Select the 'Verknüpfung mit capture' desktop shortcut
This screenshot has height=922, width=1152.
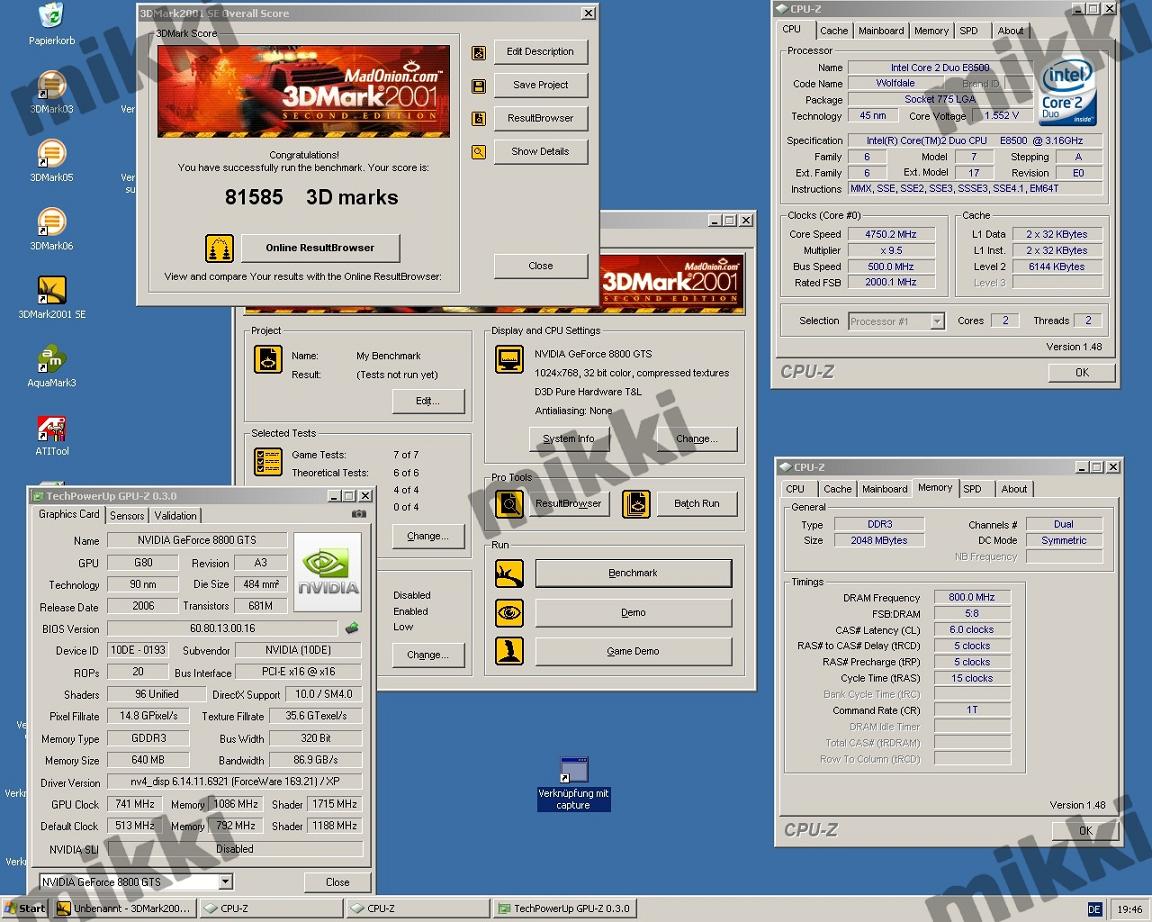573,784
